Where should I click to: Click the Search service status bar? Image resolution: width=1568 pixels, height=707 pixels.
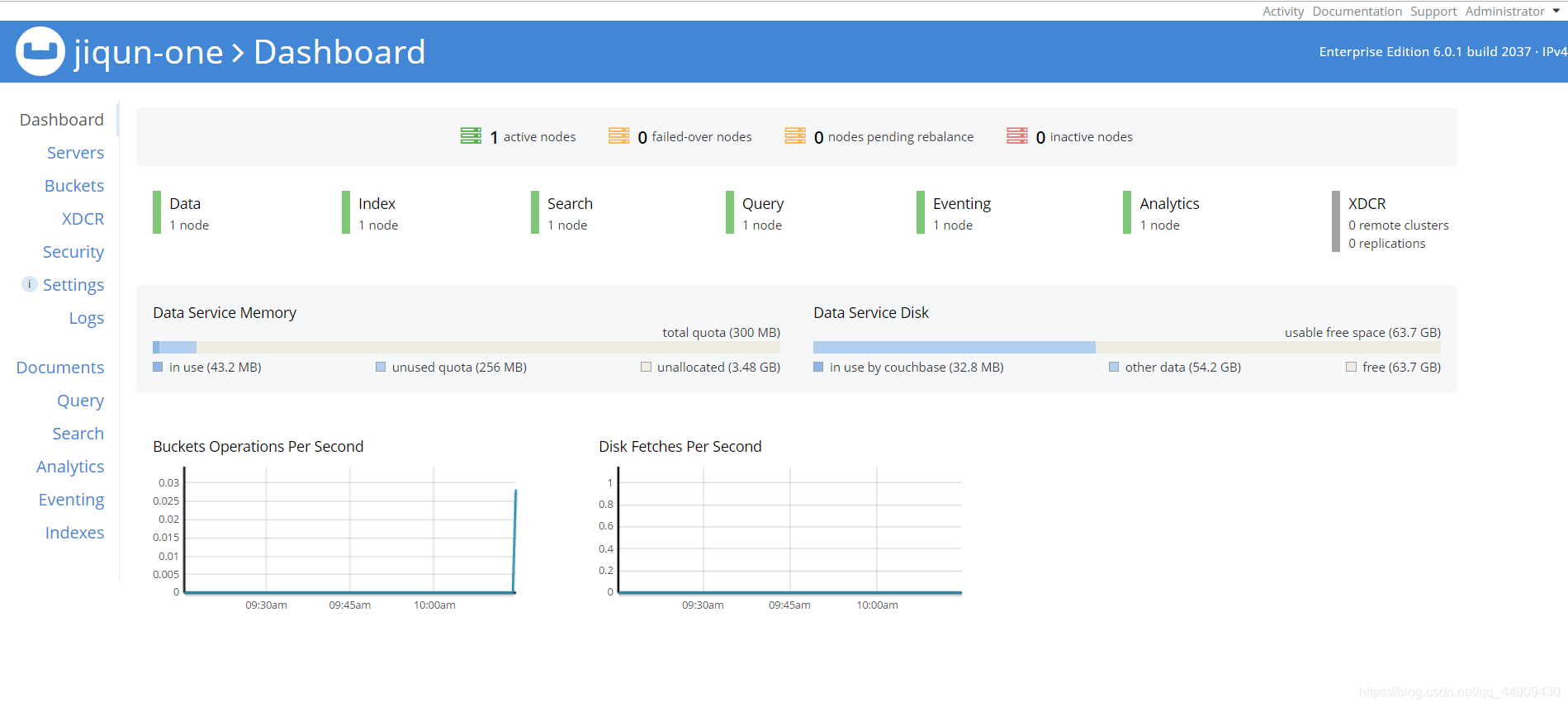pos(535,212)
